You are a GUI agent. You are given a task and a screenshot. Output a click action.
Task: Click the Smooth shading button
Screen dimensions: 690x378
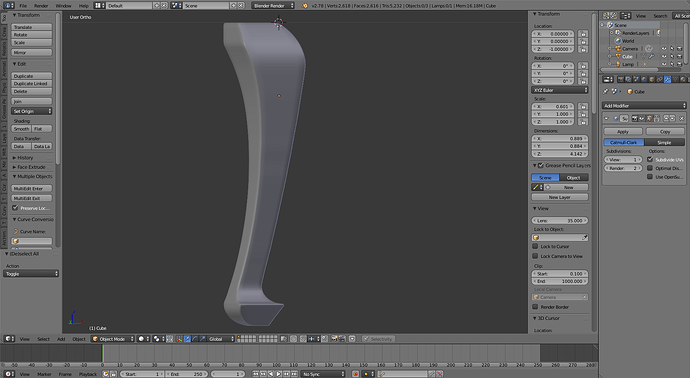click(x=21, y=129)
